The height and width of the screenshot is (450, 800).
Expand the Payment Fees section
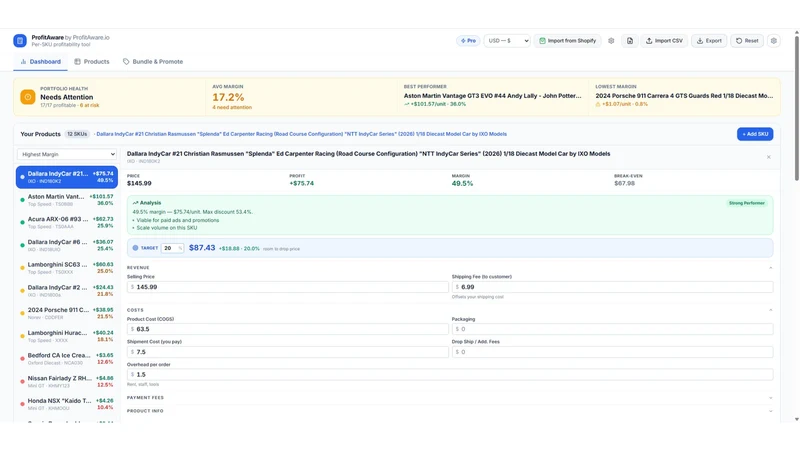click(x=450, y=397)
